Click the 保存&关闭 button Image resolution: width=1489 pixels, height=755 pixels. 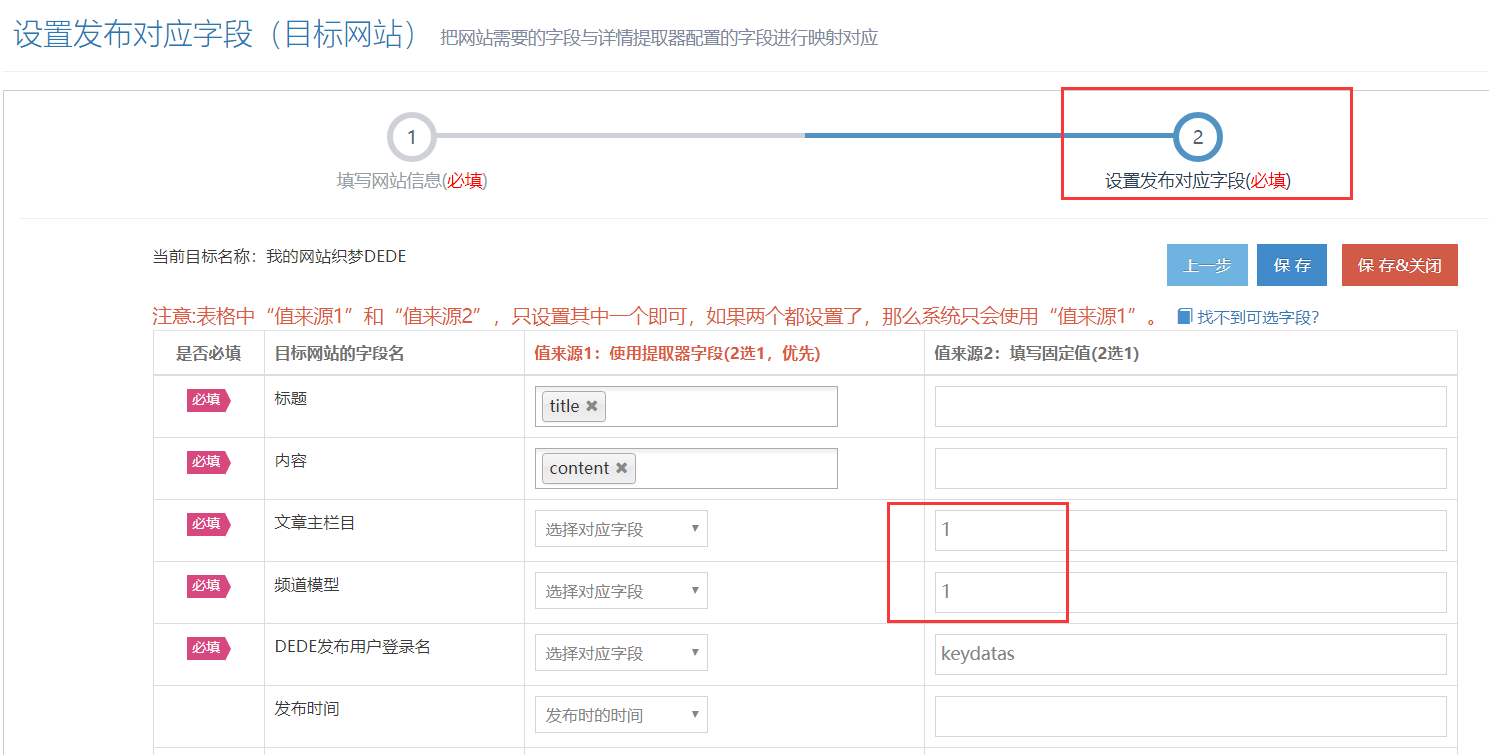coord(1400,265)
